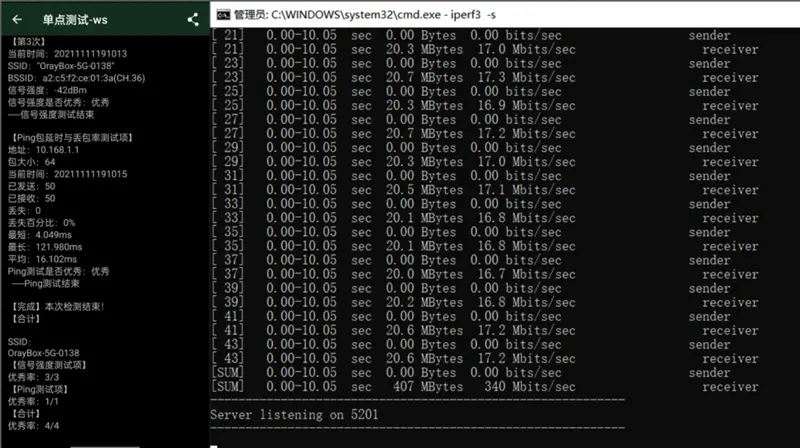
Task: Click stream [21] receiver 20.3 MBytes row
Action: pos(485,49)
